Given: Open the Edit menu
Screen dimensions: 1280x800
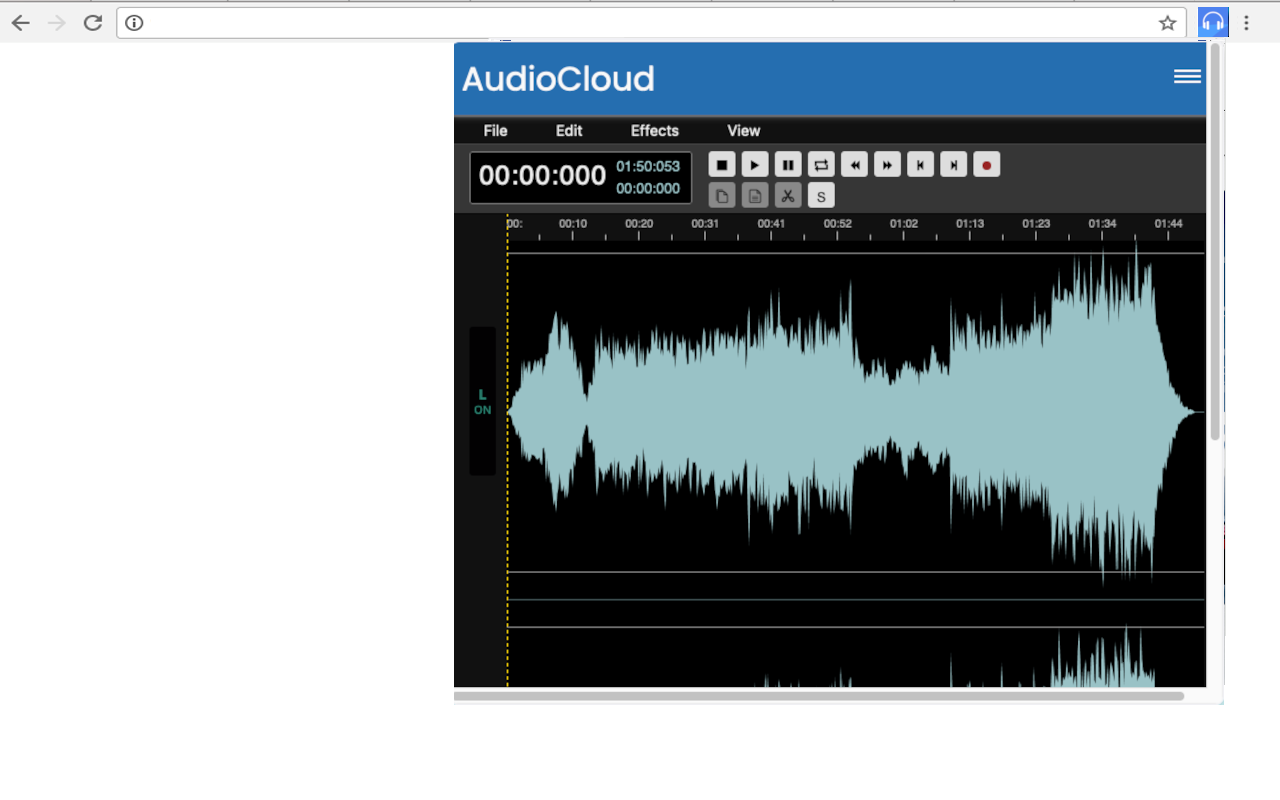Looking at the screenshot, I should click(x=568, y=130).
